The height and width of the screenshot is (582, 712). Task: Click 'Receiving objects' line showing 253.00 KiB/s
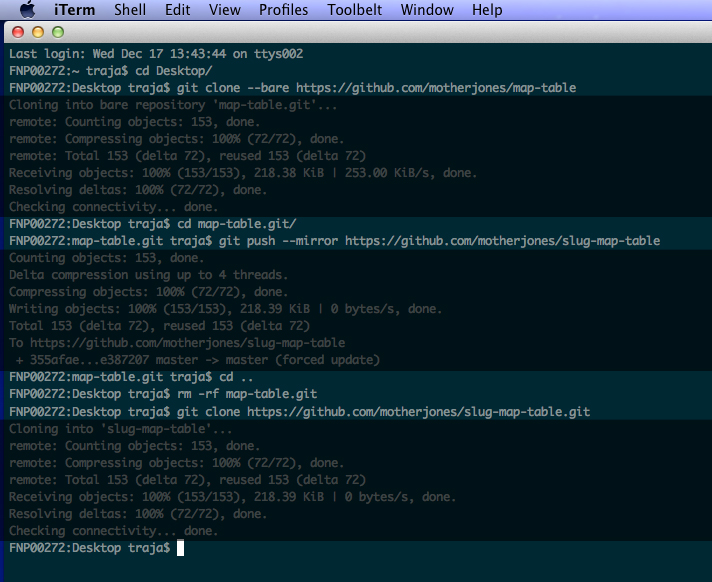243,173
